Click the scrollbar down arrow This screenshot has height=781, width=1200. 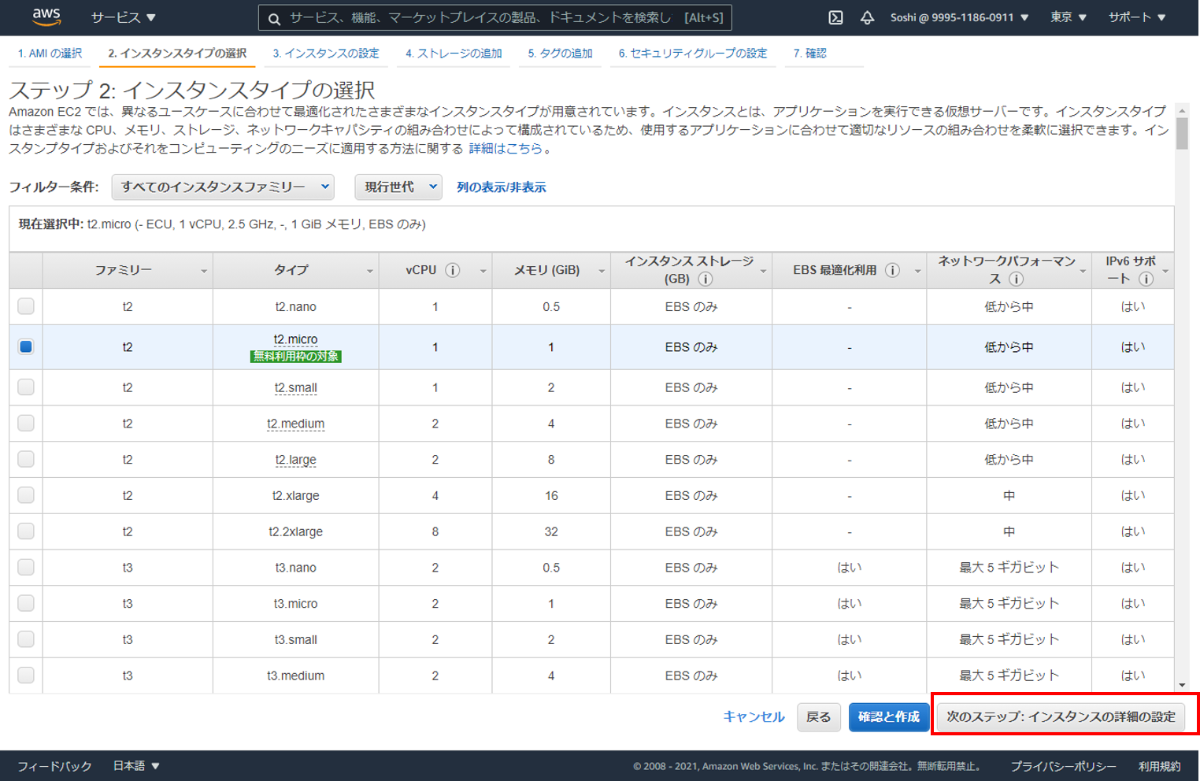(x=1182, y=685)
